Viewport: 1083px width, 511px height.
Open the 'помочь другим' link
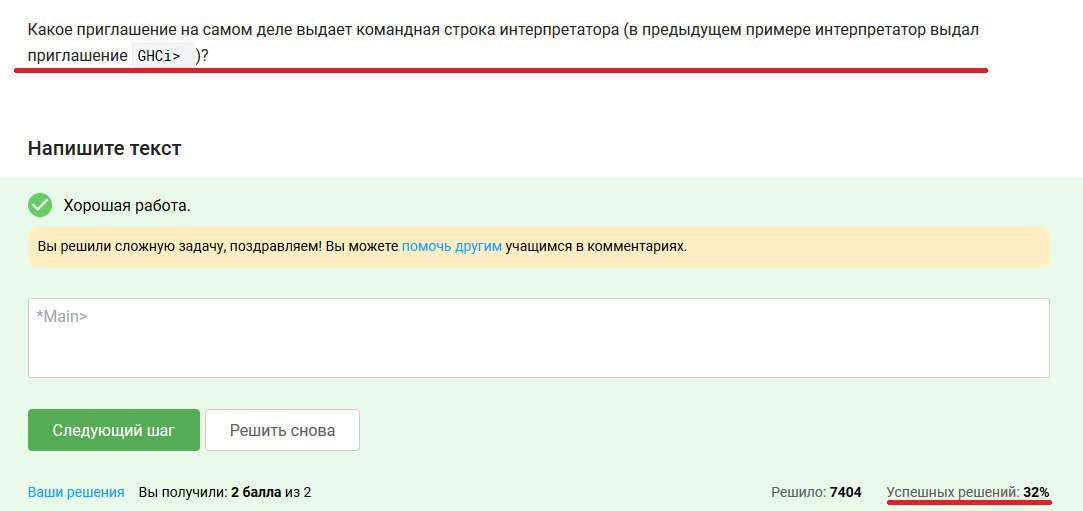(452, 246)
